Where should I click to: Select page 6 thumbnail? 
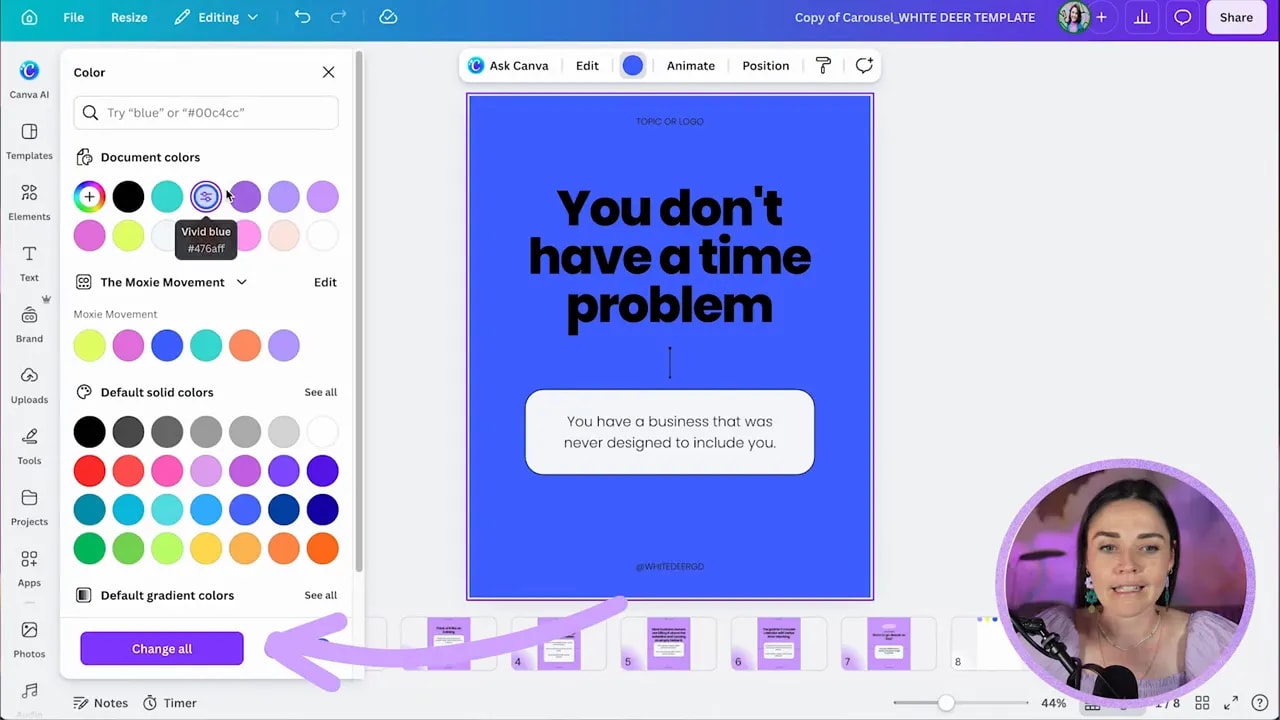point(779,644)
